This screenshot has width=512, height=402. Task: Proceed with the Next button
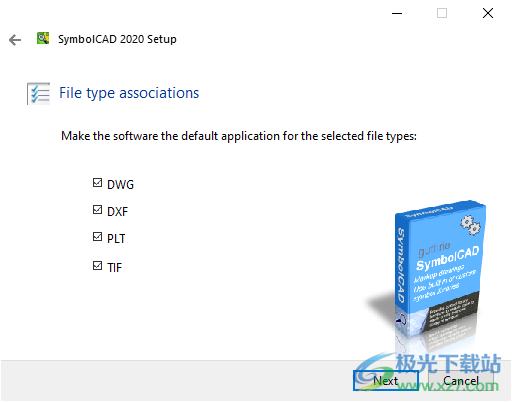pyautogui.click(x=386, y=380)
